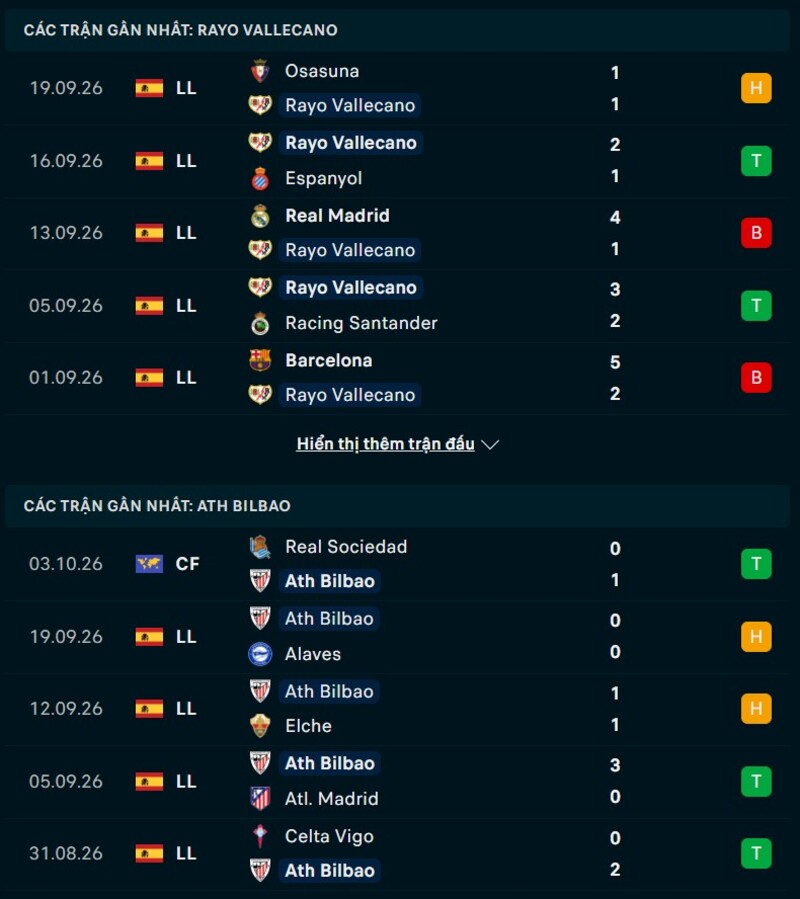Click the Alaves club crest icon
Viewport: 800px width, 899px height.
click(260, 654)
